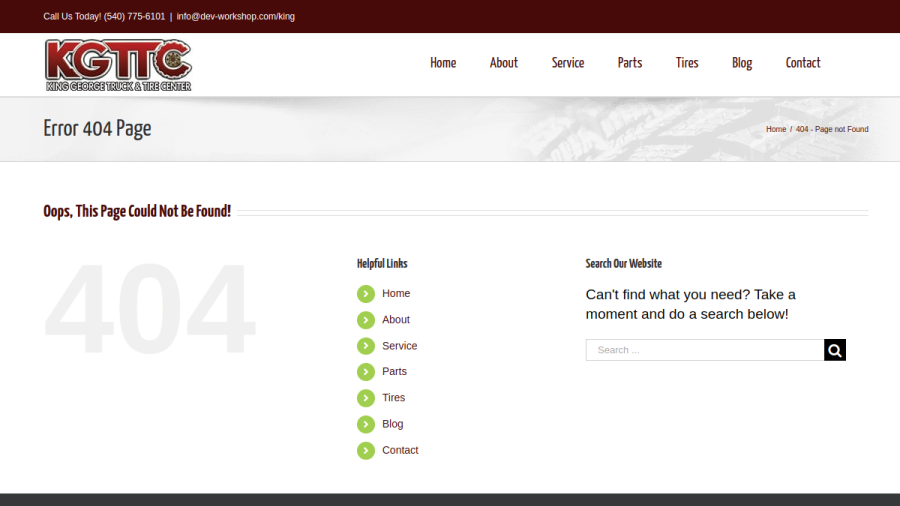
Task: Follow the Contact link under Helpful Links
Action: pyautogui.click(x=400, y=450)
